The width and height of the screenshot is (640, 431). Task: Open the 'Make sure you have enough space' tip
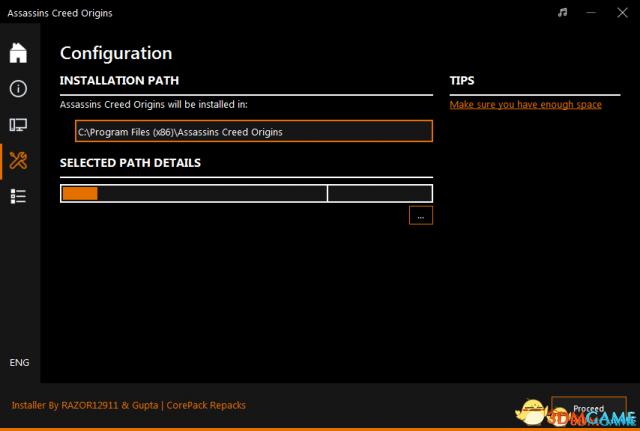525,104
